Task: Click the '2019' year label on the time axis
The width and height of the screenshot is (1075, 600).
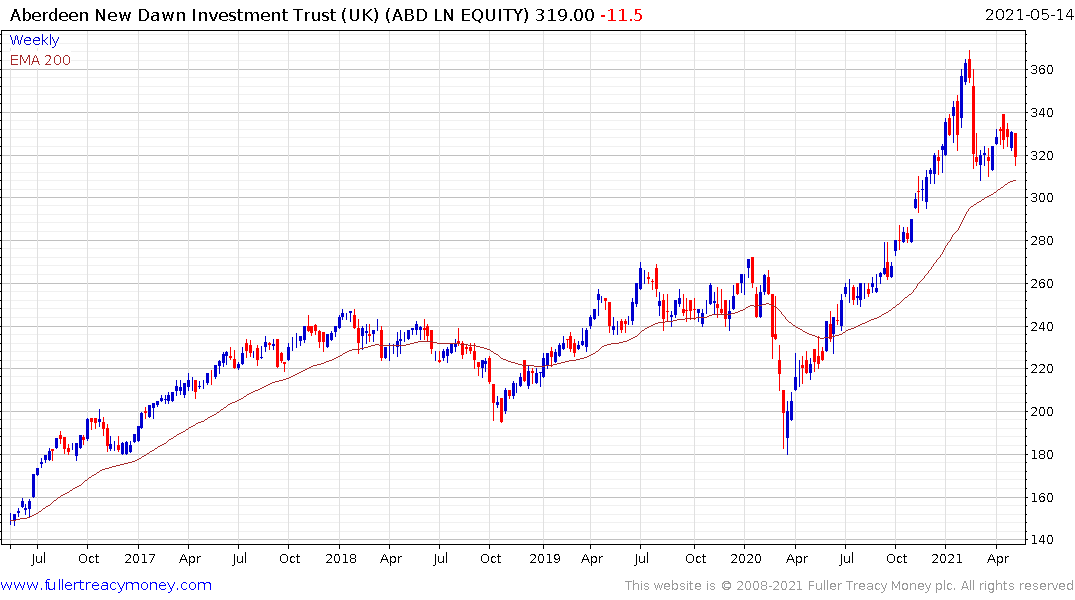Action: tap(545, 559)
